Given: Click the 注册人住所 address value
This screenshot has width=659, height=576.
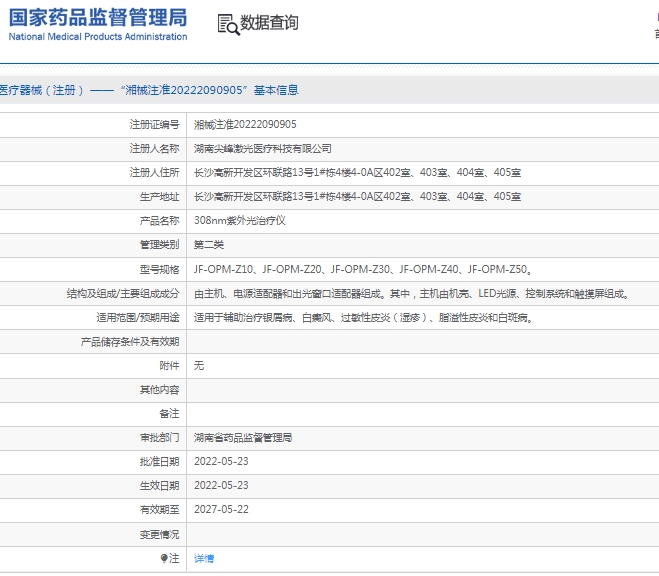Looking at the screenshot, I should 356,173.
